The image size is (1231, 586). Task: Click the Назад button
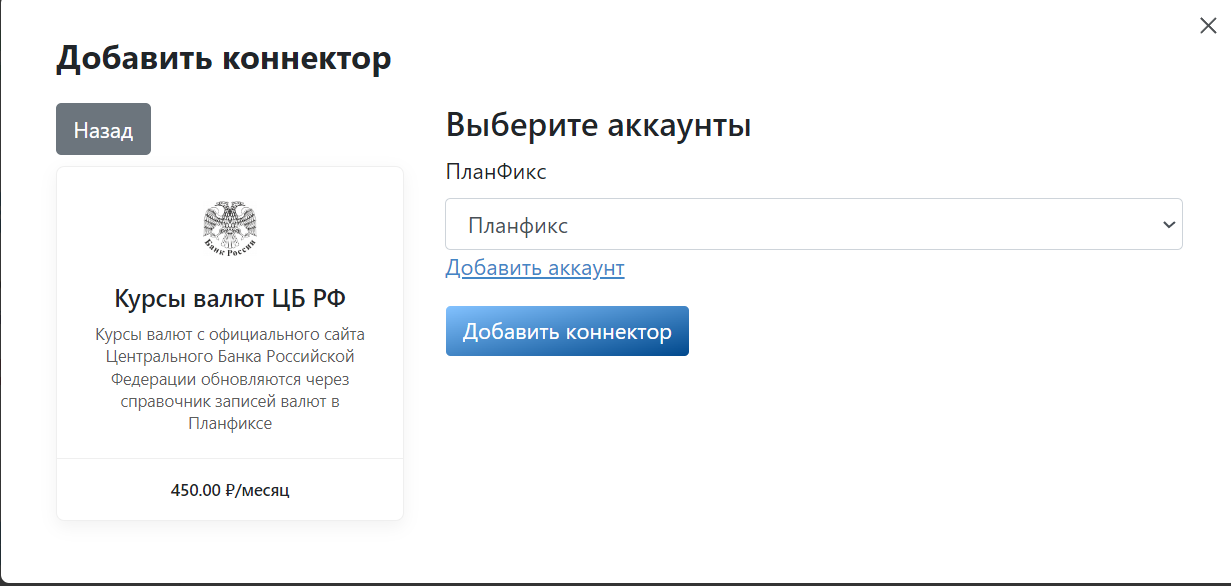tap(103, 129)
